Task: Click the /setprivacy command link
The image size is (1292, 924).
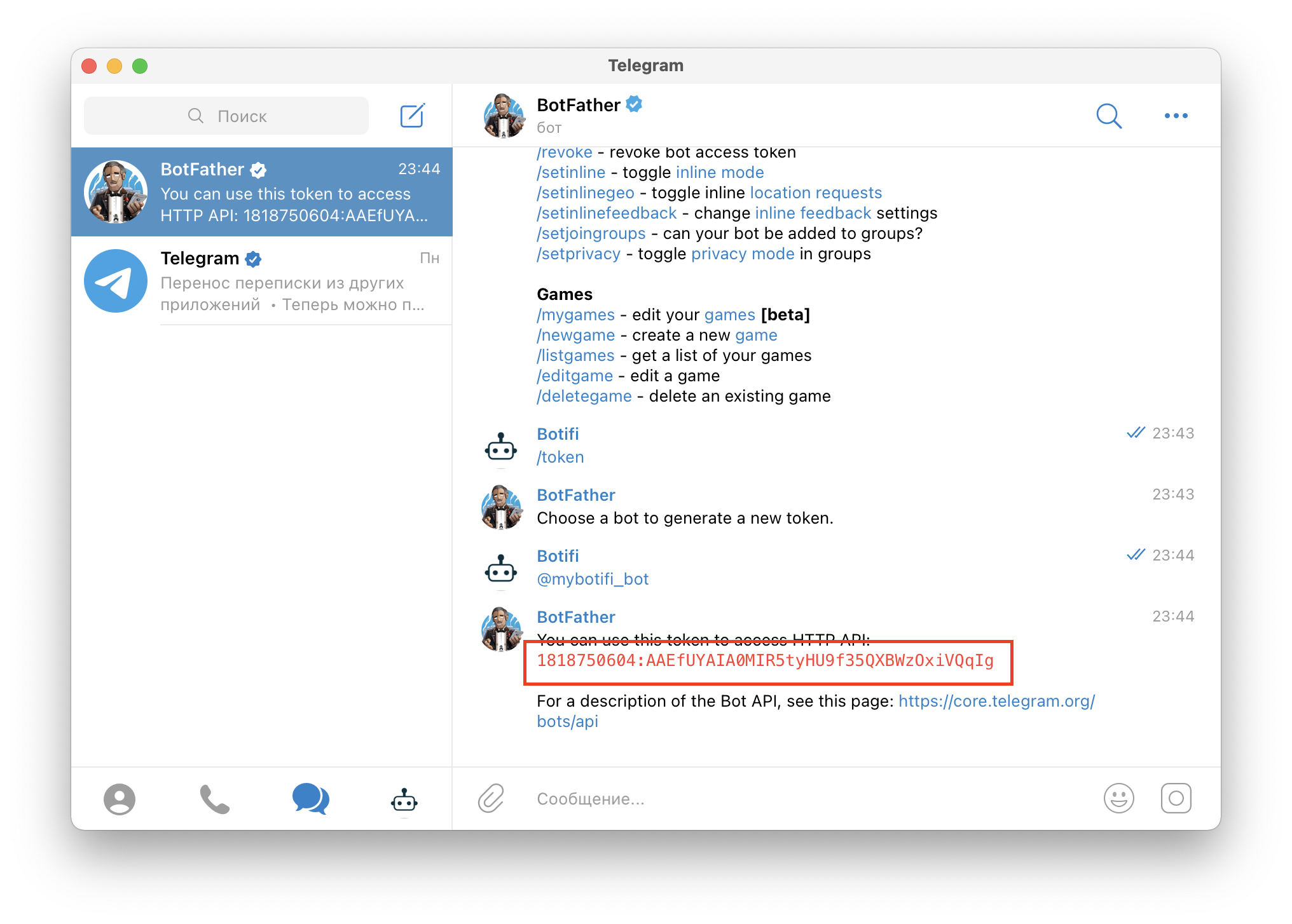Action: pyautogui.click(x=579, y=254)
